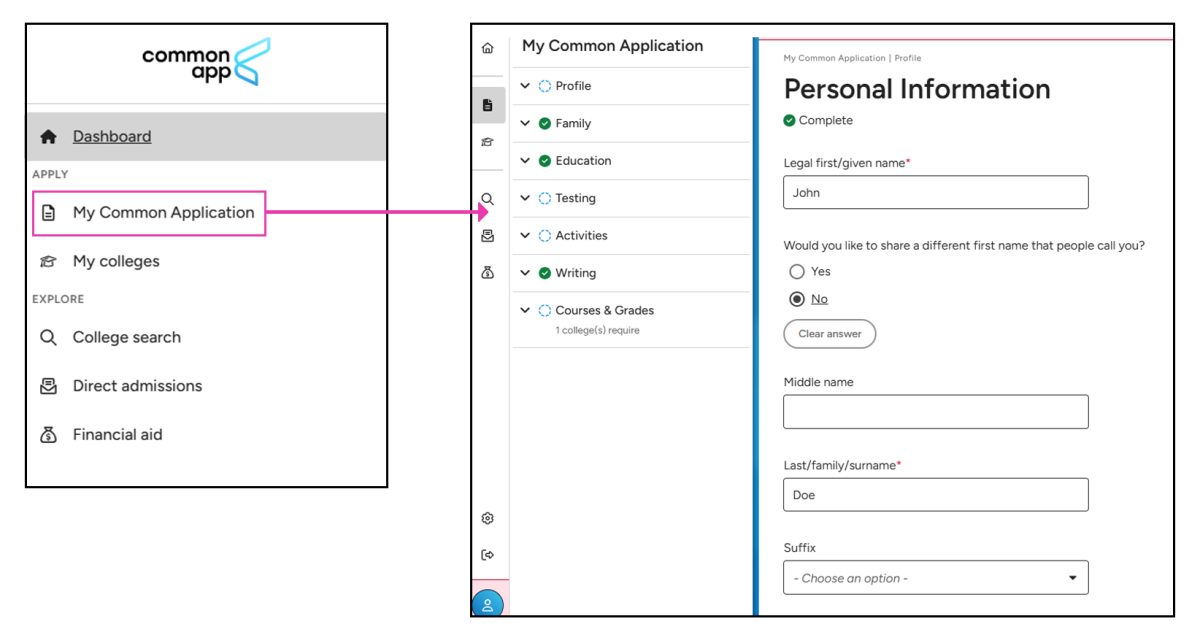Toggle the Family section's green complete checkmark
This screenshot has height=643, width=1200.
543,123
